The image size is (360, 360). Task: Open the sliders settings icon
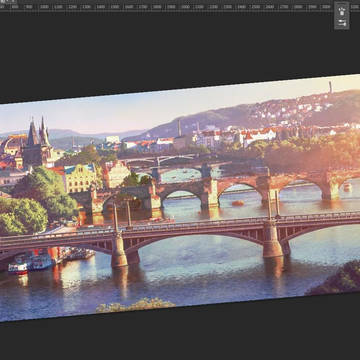342,23
